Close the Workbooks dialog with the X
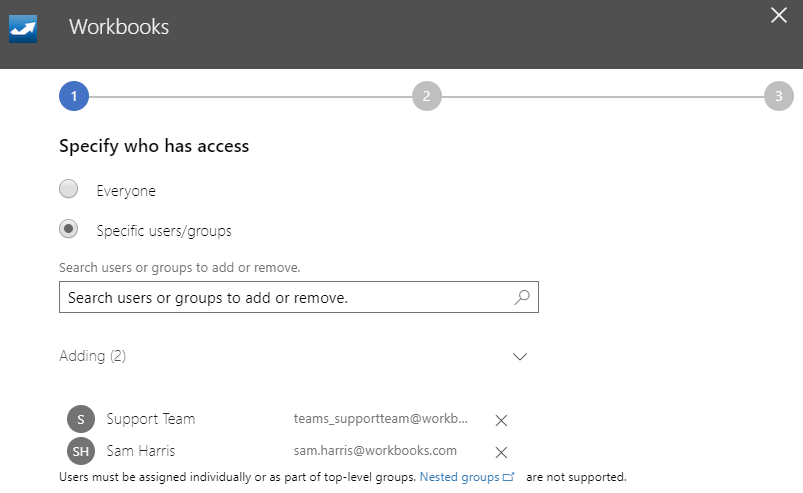 (779, 15)
